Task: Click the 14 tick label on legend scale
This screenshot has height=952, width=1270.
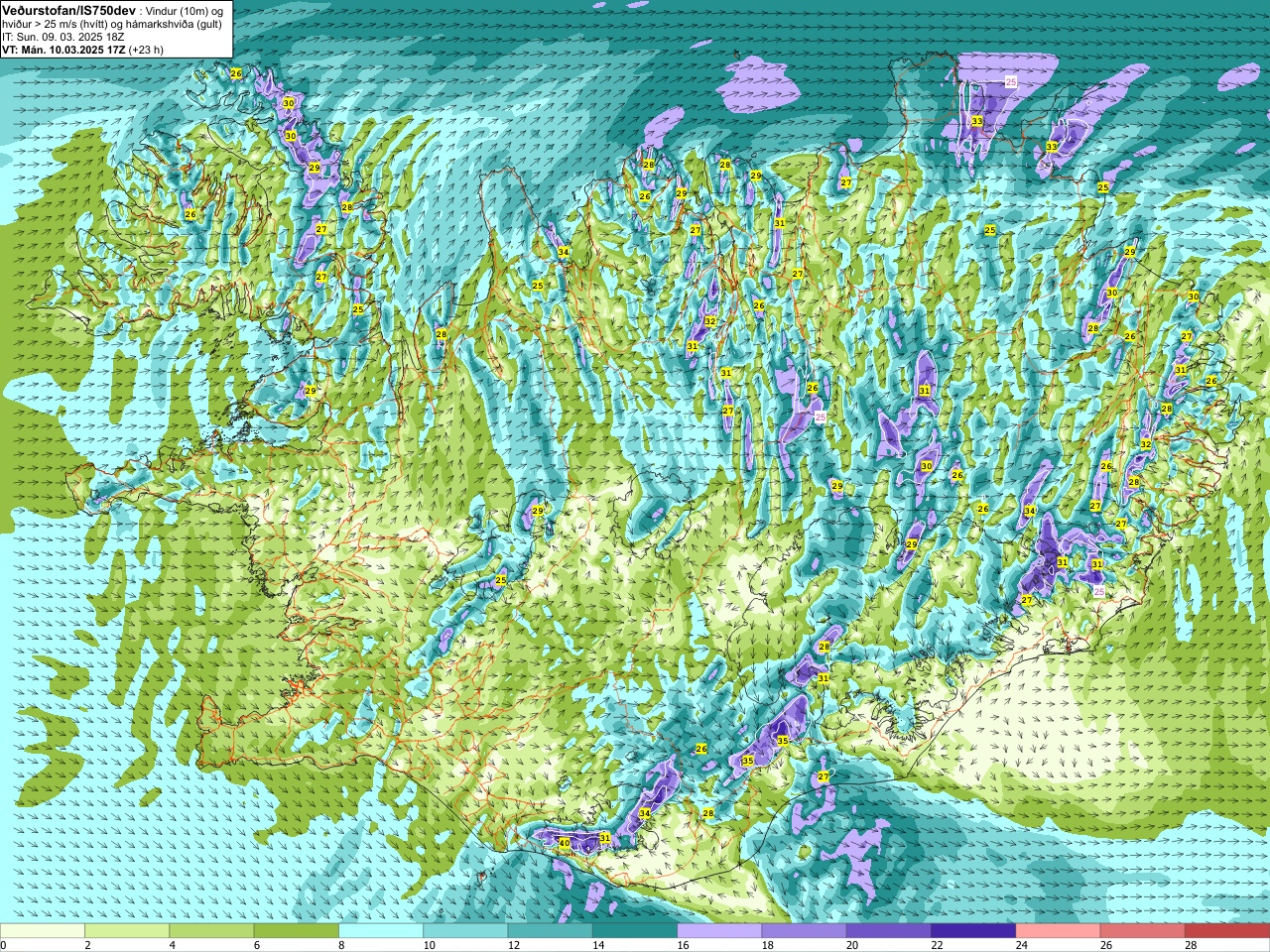Action: [x=597, y=945]
